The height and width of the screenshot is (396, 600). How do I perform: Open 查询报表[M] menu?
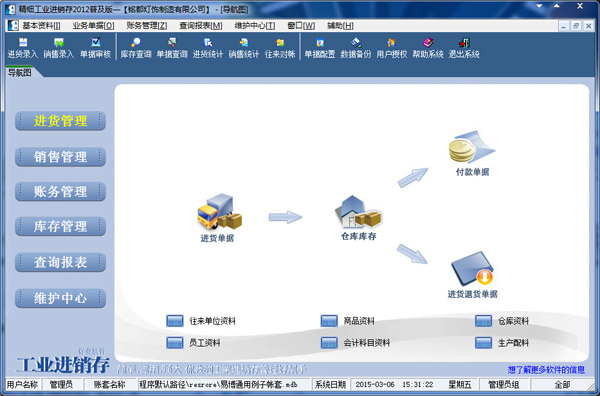click(x=201, y=26)
